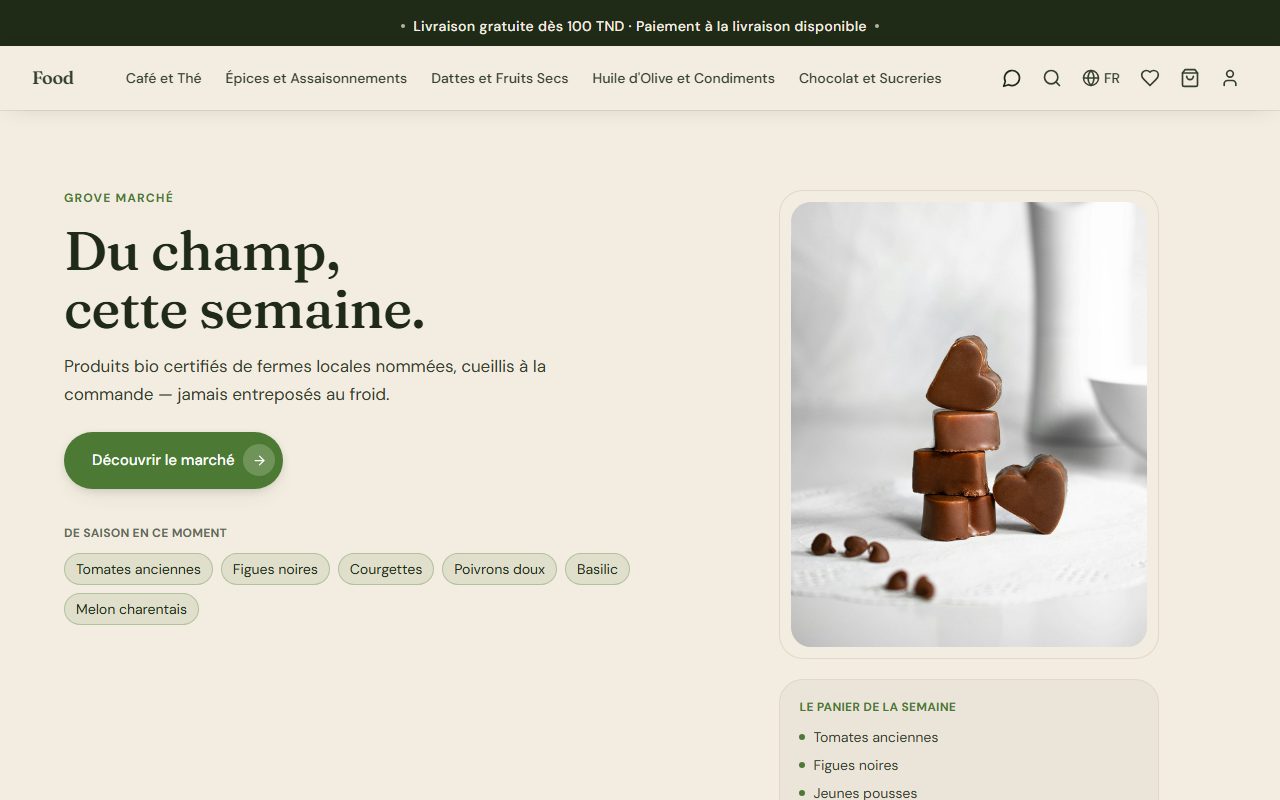Screen dimensions: 1280x800
Task: Choose the Poivrons doux chip
Action: [499, 569]
